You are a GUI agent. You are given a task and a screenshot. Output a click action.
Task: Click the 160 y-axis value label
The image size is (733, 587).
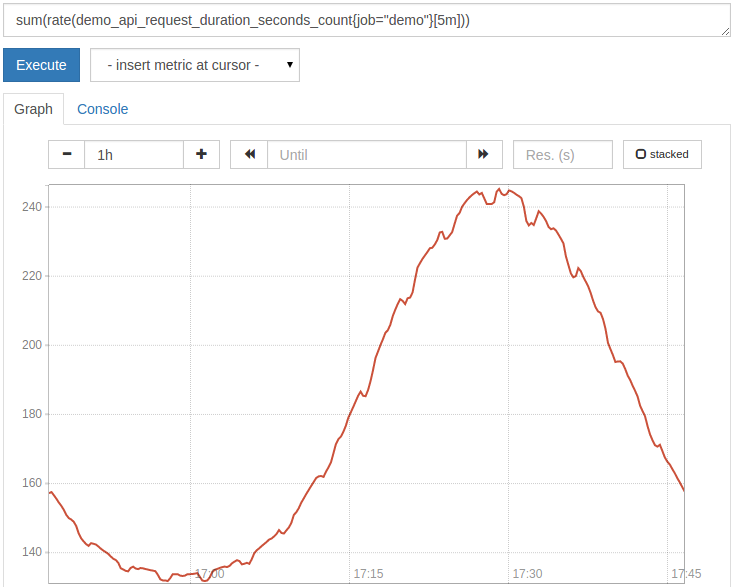click(x=32, y=483)
